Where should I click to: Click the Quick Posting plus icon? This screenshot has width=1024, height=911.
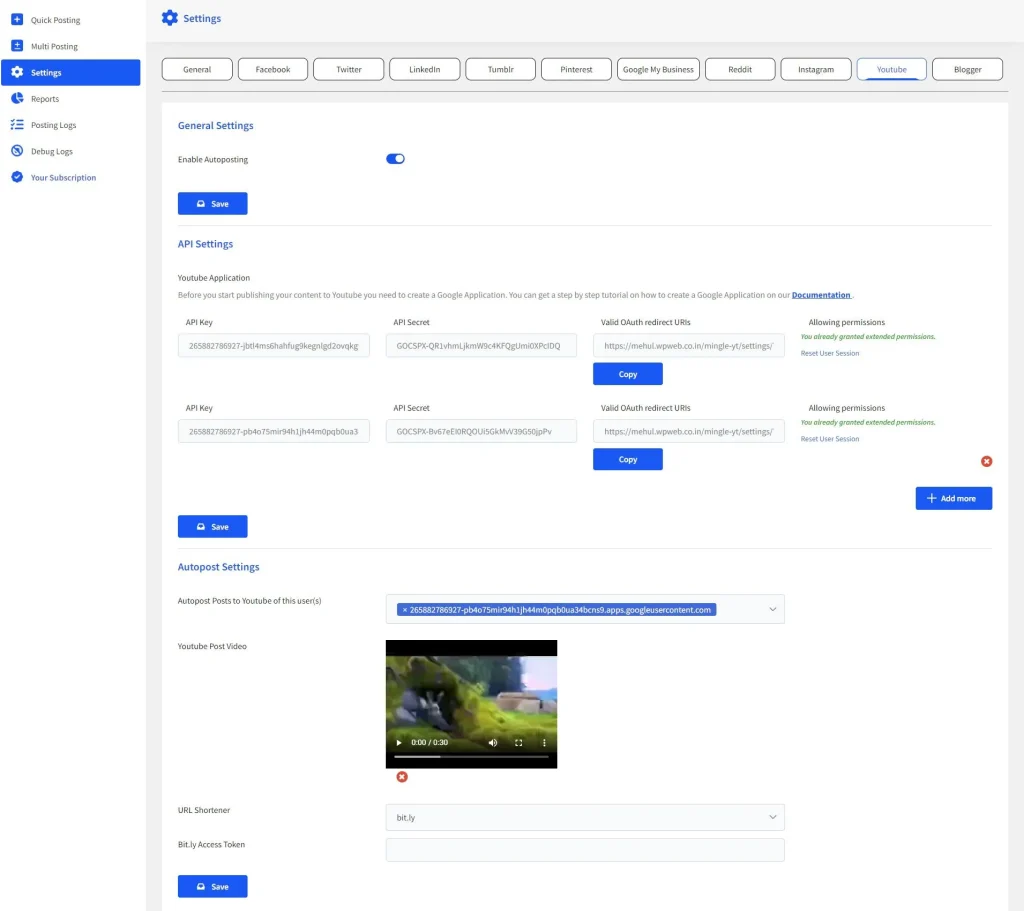(17, 20)
